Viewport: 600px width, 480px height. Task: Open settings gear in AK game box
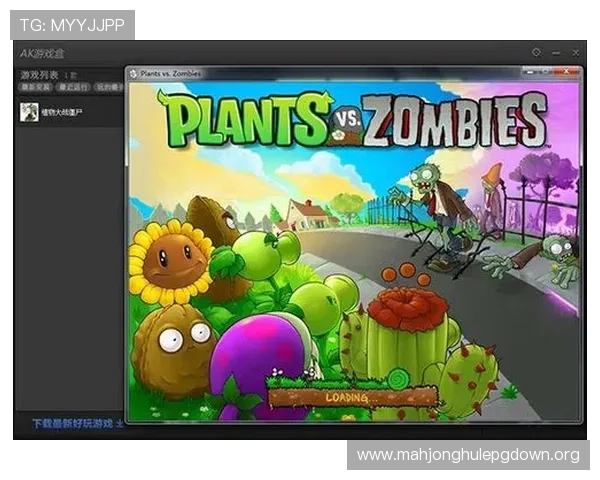click(x=537, y=52)
